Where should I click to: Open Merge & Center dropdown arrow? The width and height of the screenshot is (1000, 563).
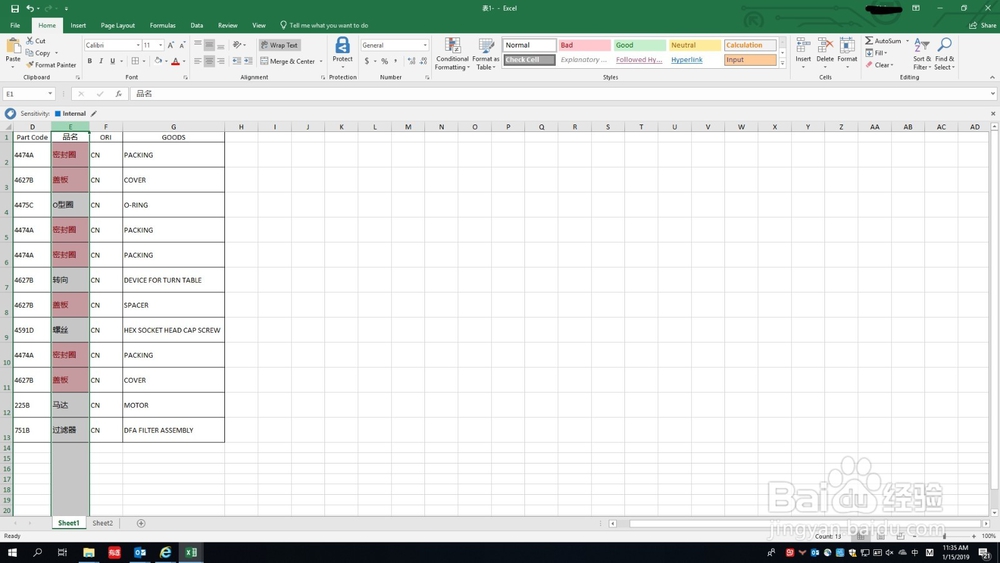[321, 61]
